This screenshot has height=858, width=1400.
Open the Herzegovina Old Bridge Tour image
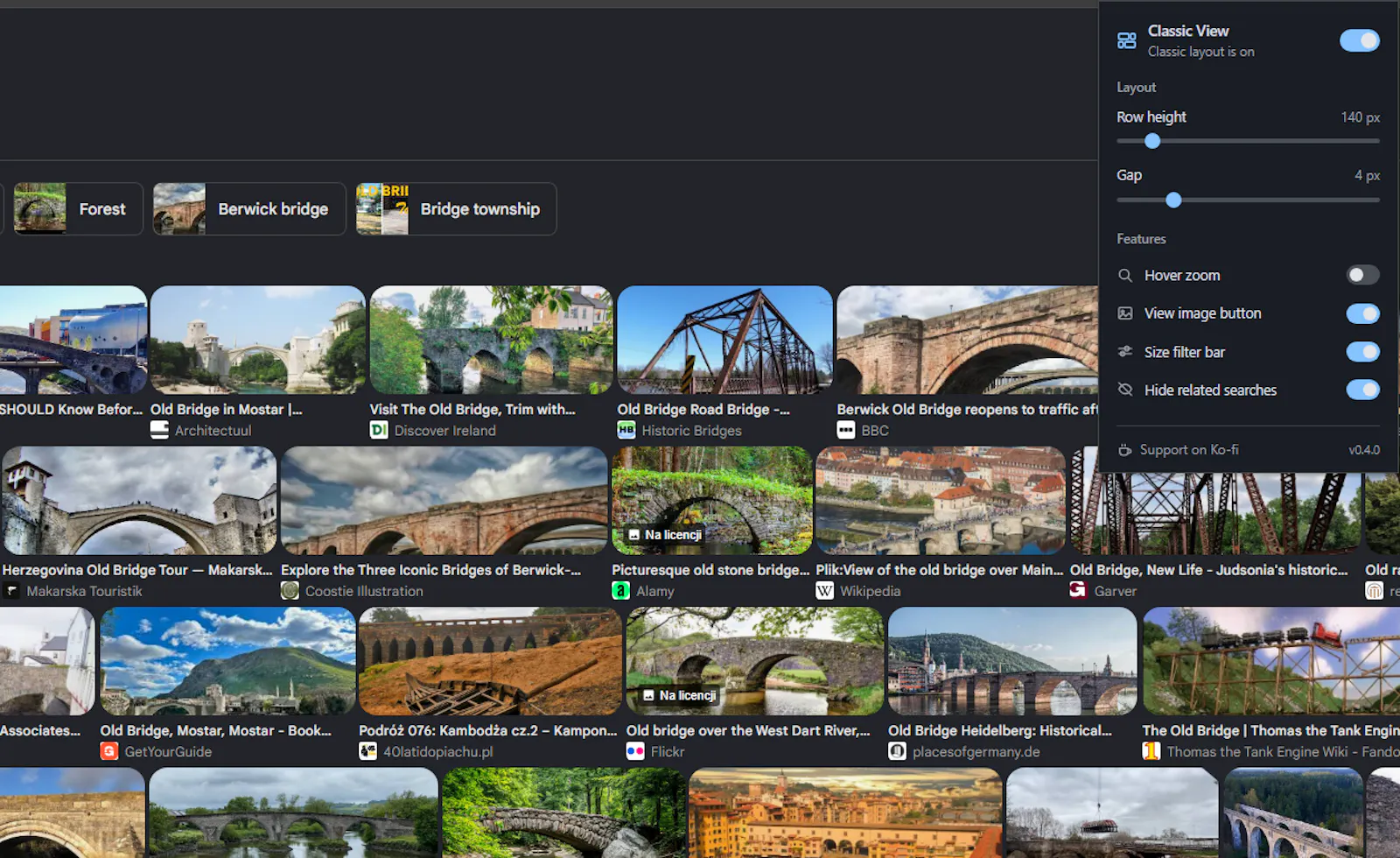click(x=139, y=501)
